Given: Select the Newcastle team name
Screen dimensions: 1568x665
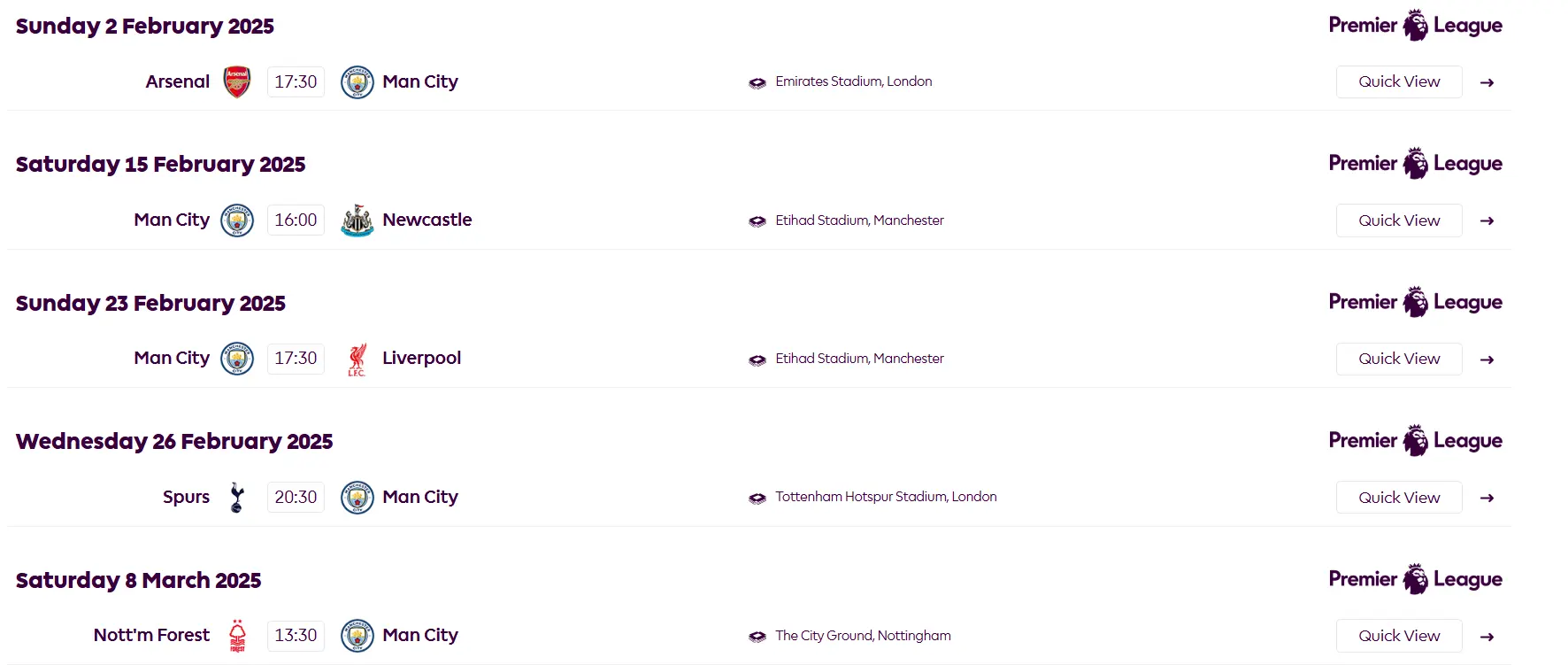Looking at the screenshot, I should [x=427, y=220].
